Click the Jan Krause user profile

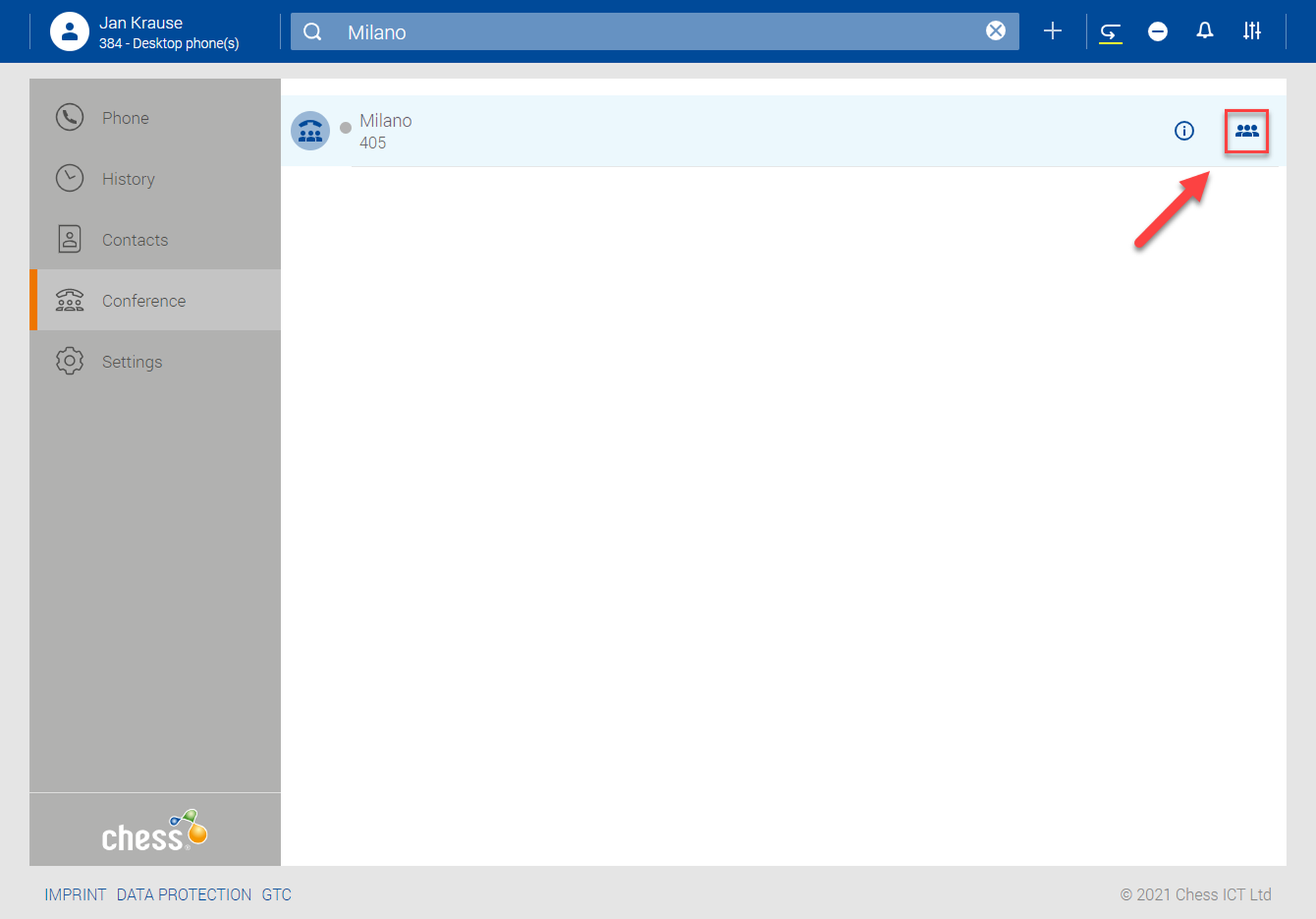145,32
